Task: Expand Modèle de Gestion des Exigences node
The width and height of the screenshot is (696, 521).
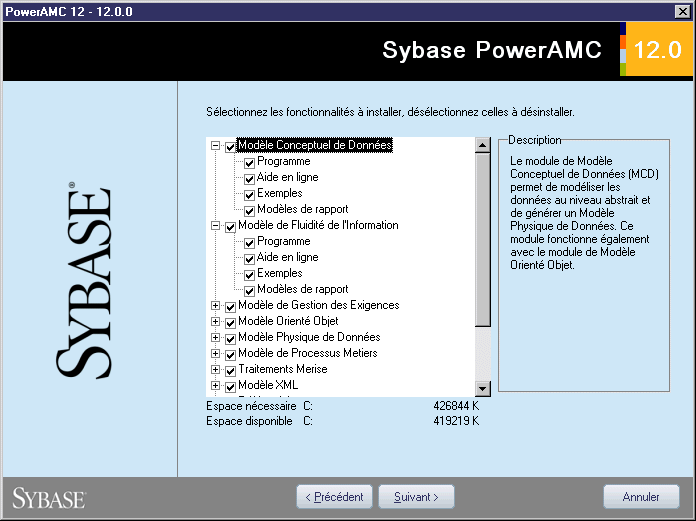Action: click(215, 305)
